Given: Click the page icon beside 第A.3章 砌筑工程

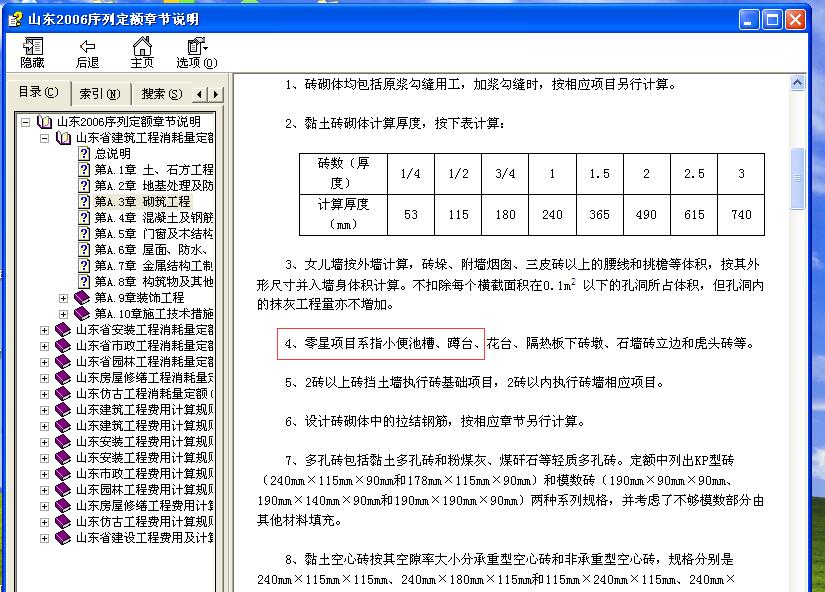Looking at the screenshot, I should pos(84,202).
